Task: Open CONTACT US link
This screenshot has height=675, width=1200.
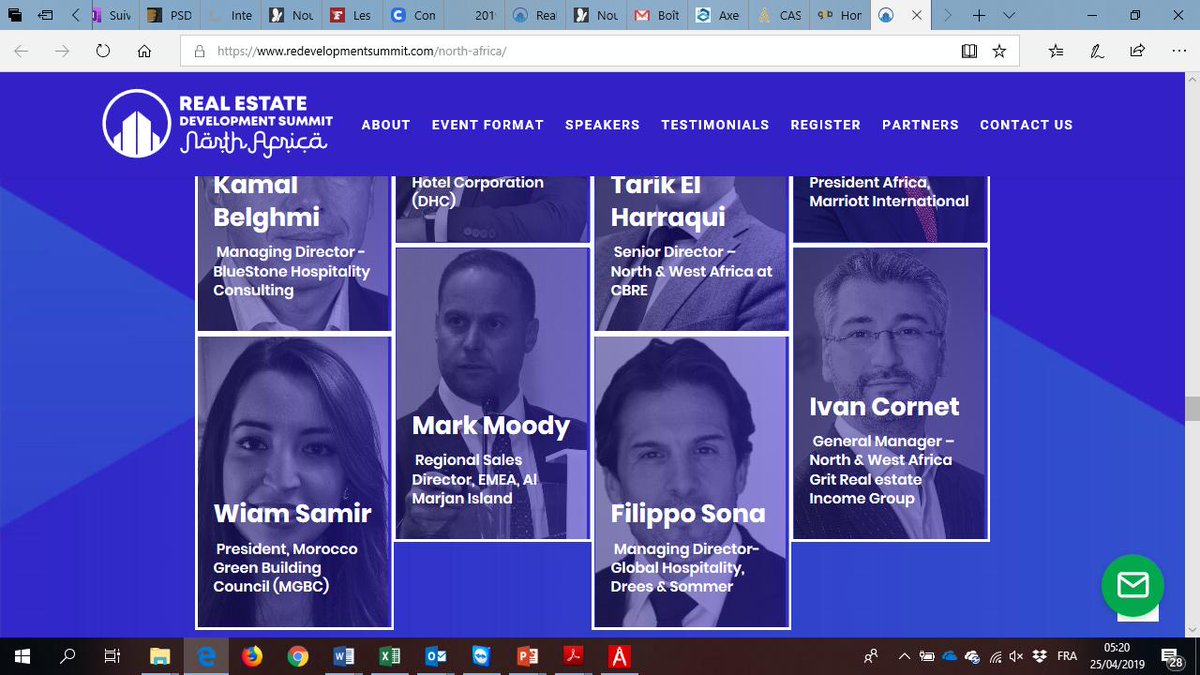Action: (1026, 125)
